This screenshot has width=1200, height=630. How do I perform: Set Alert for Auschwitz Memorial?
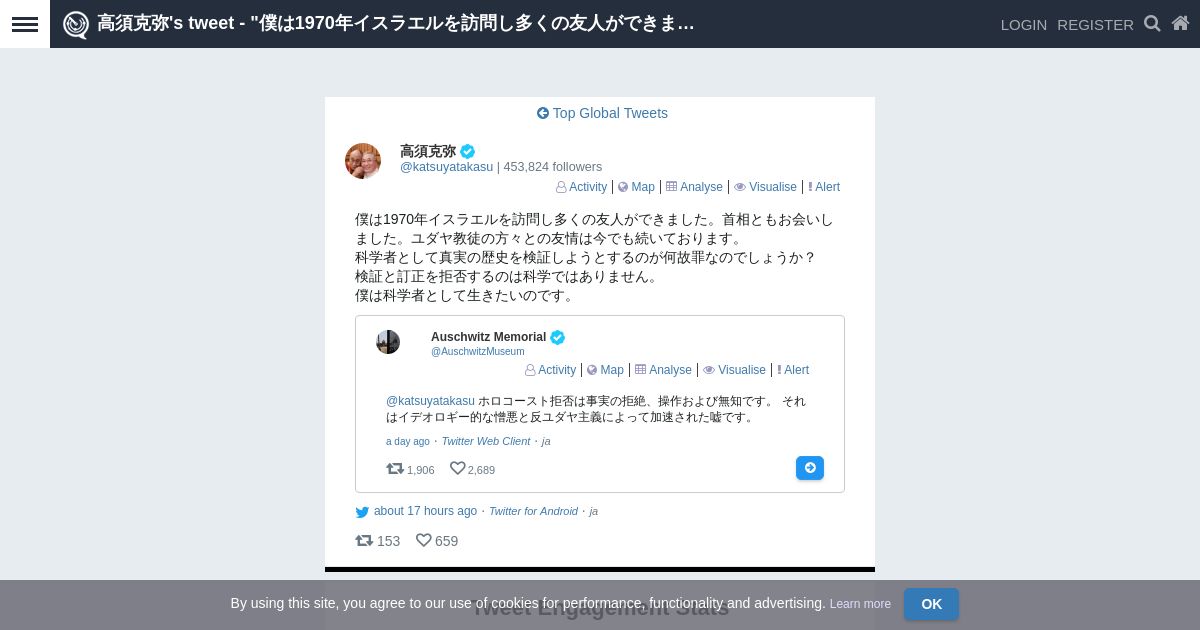[x=793, y=370]
